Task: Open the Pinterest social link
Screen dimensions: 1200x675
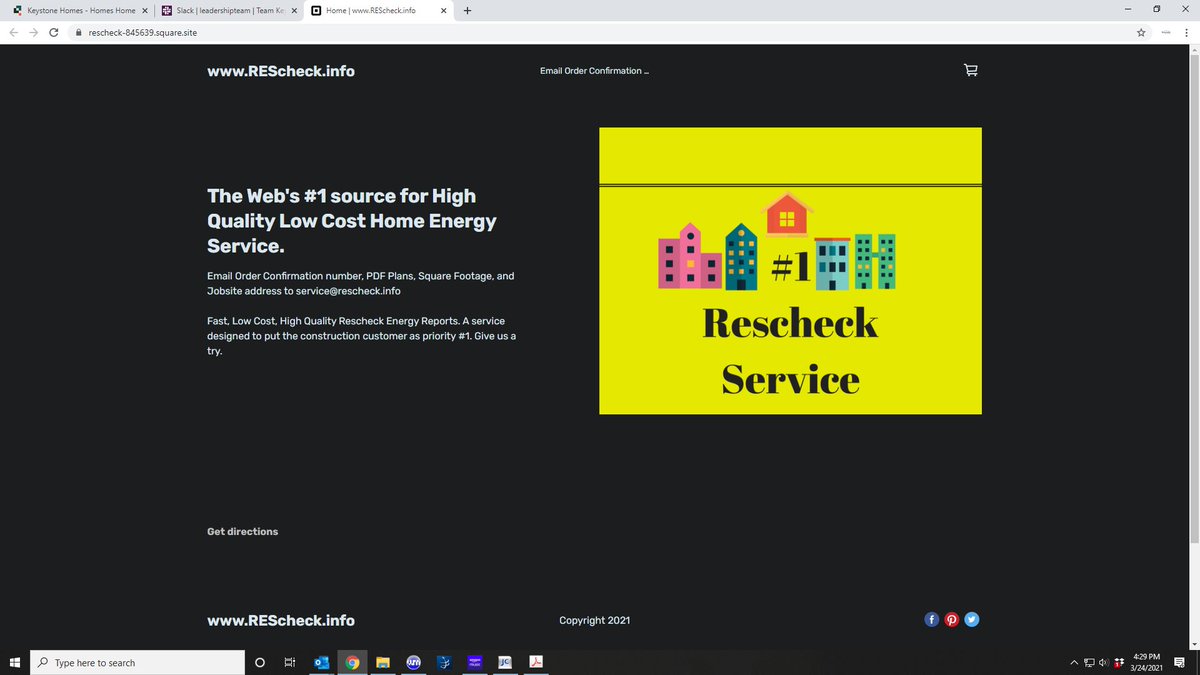Action: (x=952, y=619)
